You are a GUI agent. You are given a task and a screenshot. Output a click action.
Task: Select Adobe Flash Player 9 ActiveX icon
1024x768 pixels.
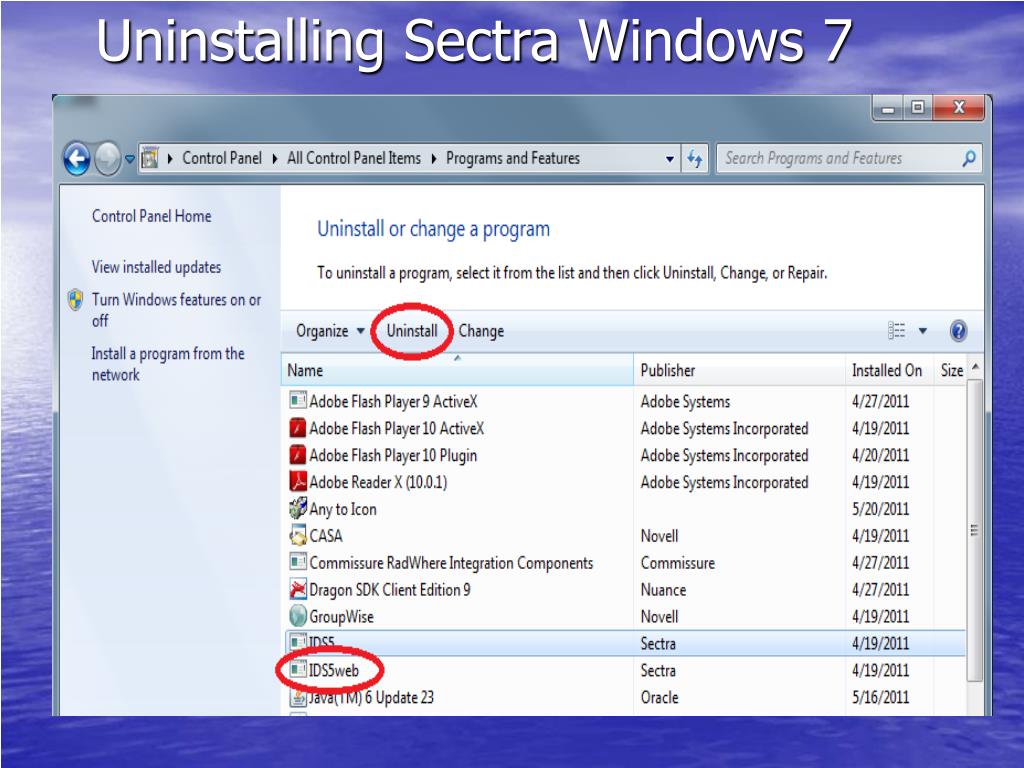click(298, 400)
